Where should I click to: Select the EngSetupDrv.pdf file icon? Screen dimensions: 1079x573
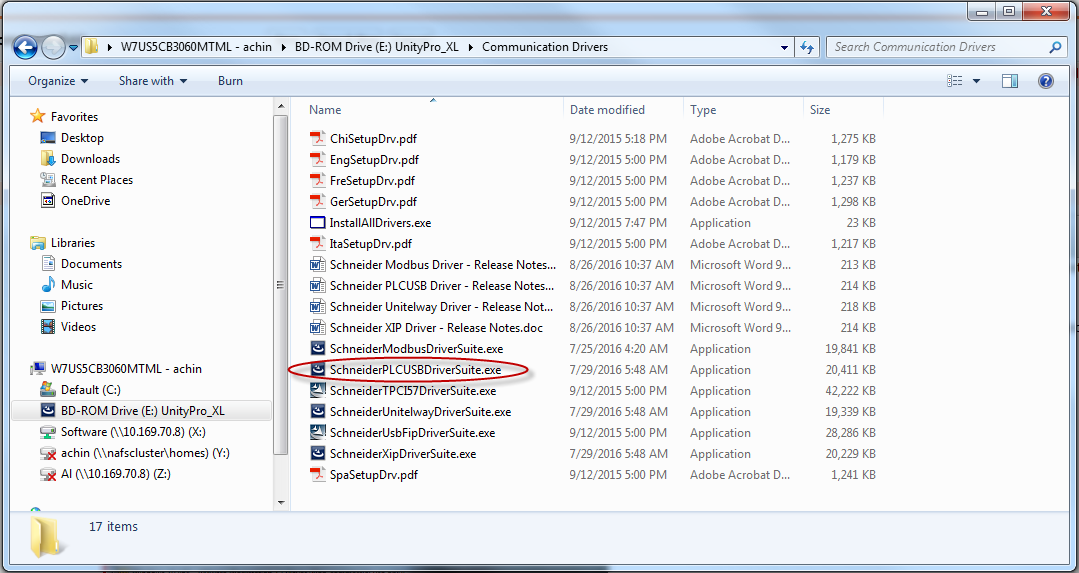pos(317,160)
